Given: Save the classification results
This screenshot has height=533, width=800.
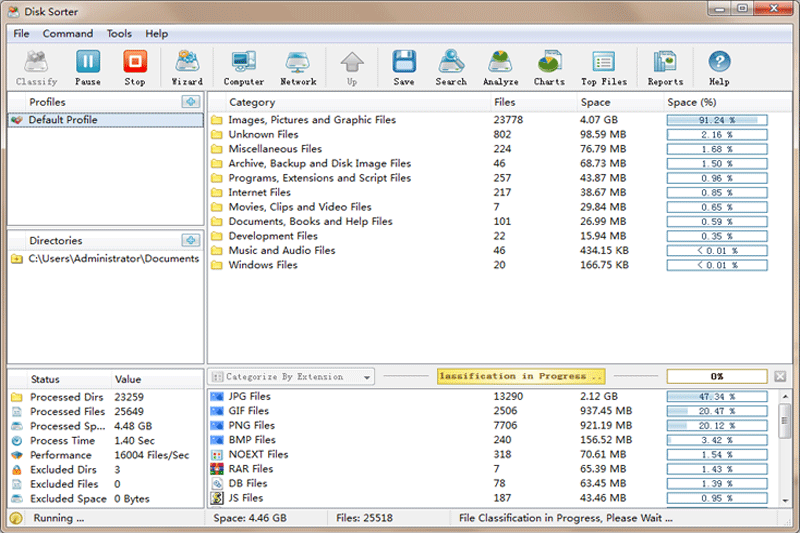Looking at the screenshot, I should click(404, 67).
